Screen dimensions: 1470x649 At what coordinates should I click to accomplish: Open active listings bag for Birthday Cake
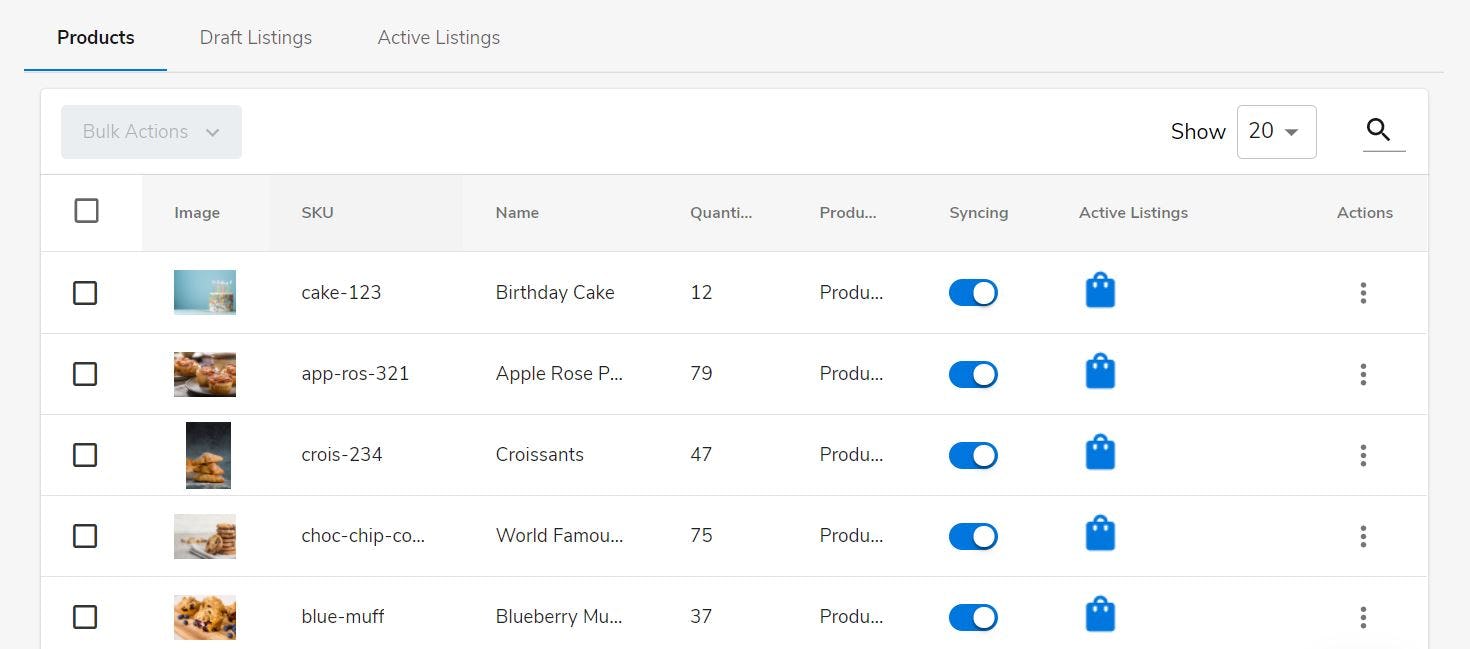[x=1100, y=291]
